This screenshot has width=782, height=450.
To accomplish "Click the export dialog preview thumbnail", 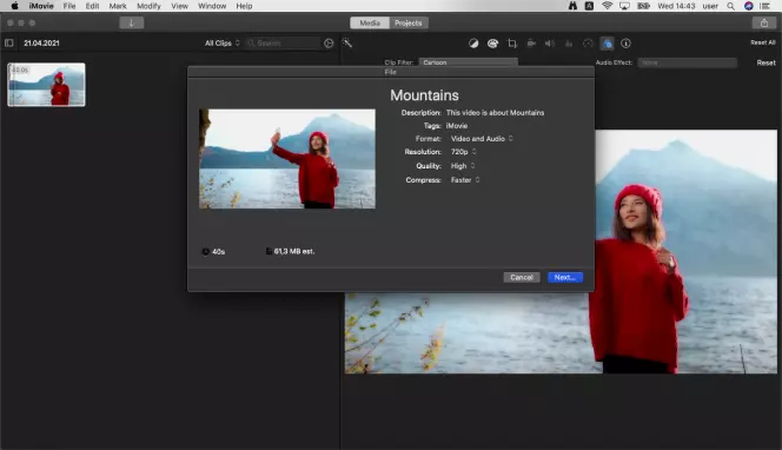I will 287,159.
